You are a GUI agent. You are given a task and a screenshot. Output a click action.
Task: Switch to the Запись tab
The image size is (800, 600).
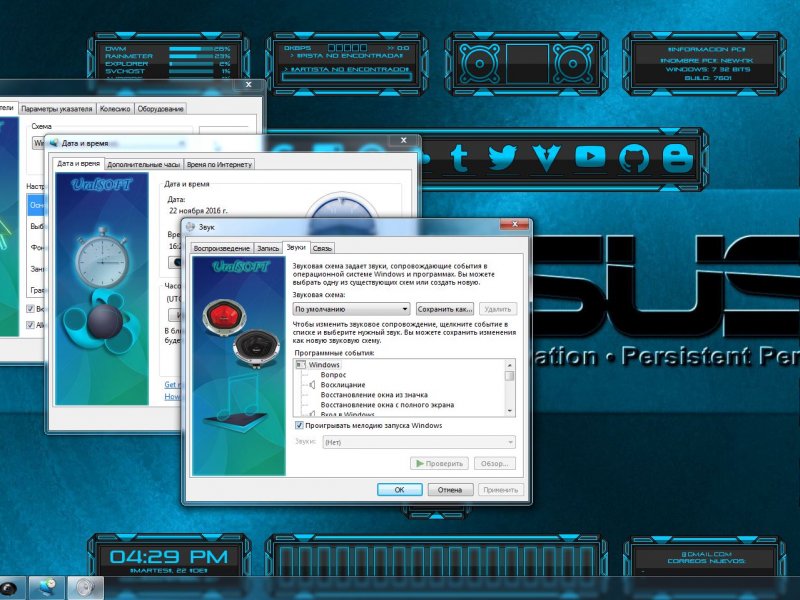268,248
